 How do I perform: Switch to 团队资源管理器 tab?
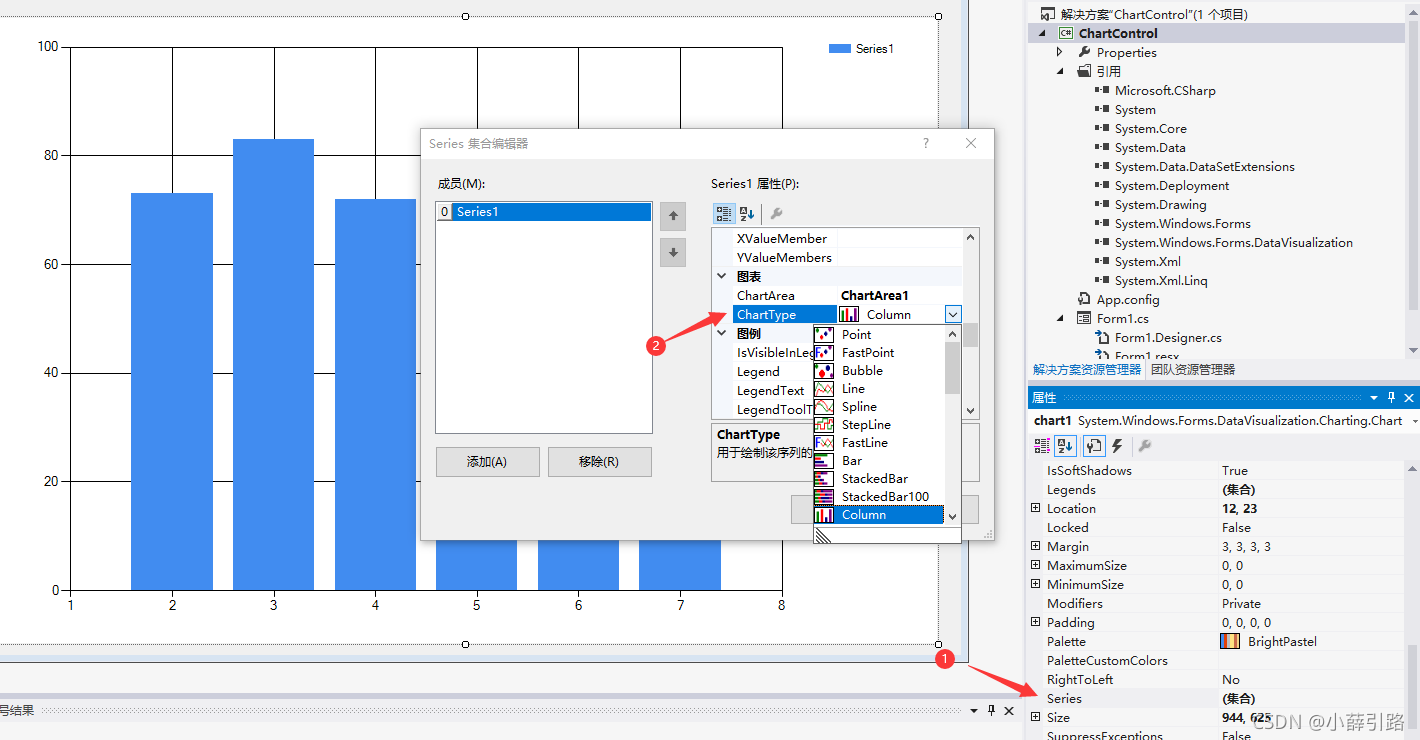coord(1193,369)
